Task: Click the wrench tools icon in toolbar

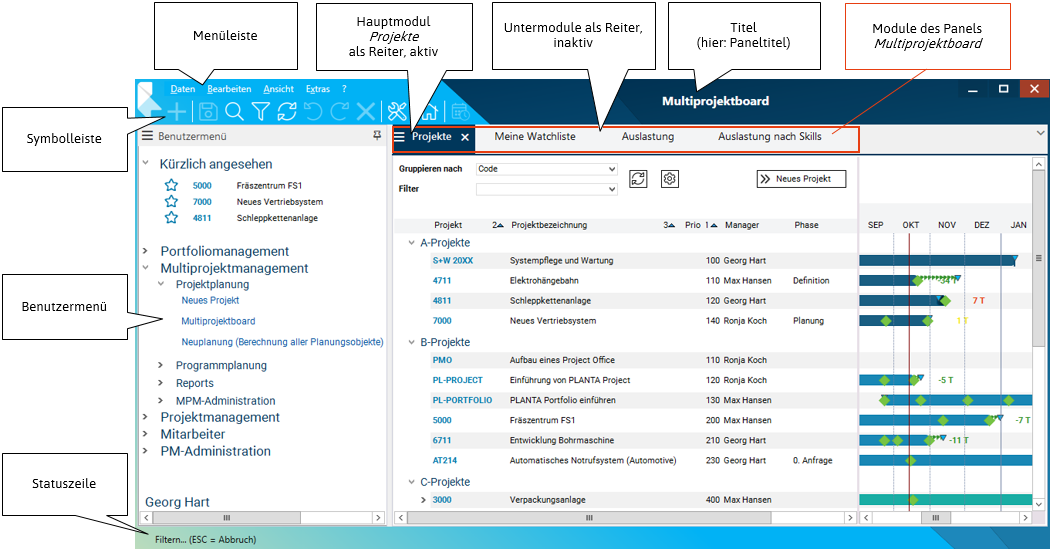Action: (x=397, y=112)
